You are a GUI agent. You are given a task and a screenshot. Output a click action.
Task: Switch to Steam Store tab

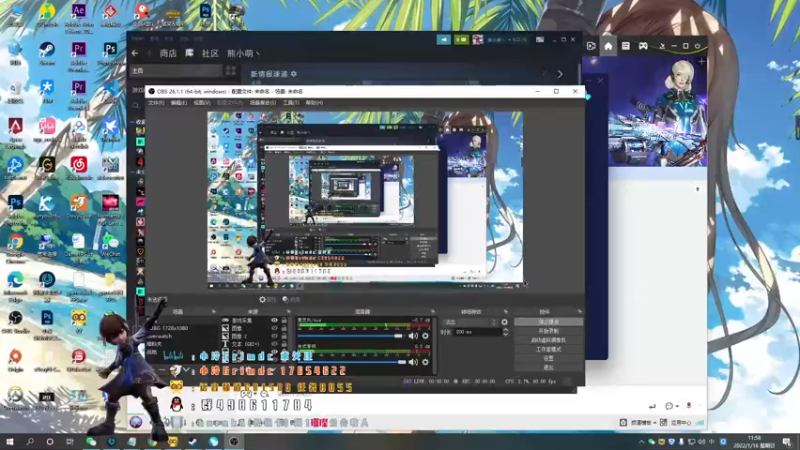(168, 53)
